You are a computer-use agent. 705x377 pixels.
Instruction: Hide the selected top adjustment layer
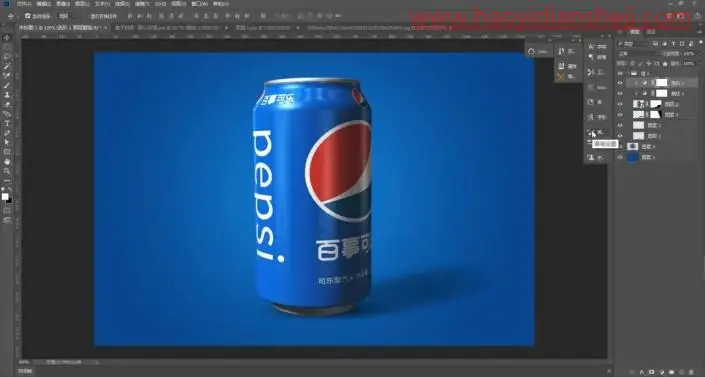click(x=620, y=83)
